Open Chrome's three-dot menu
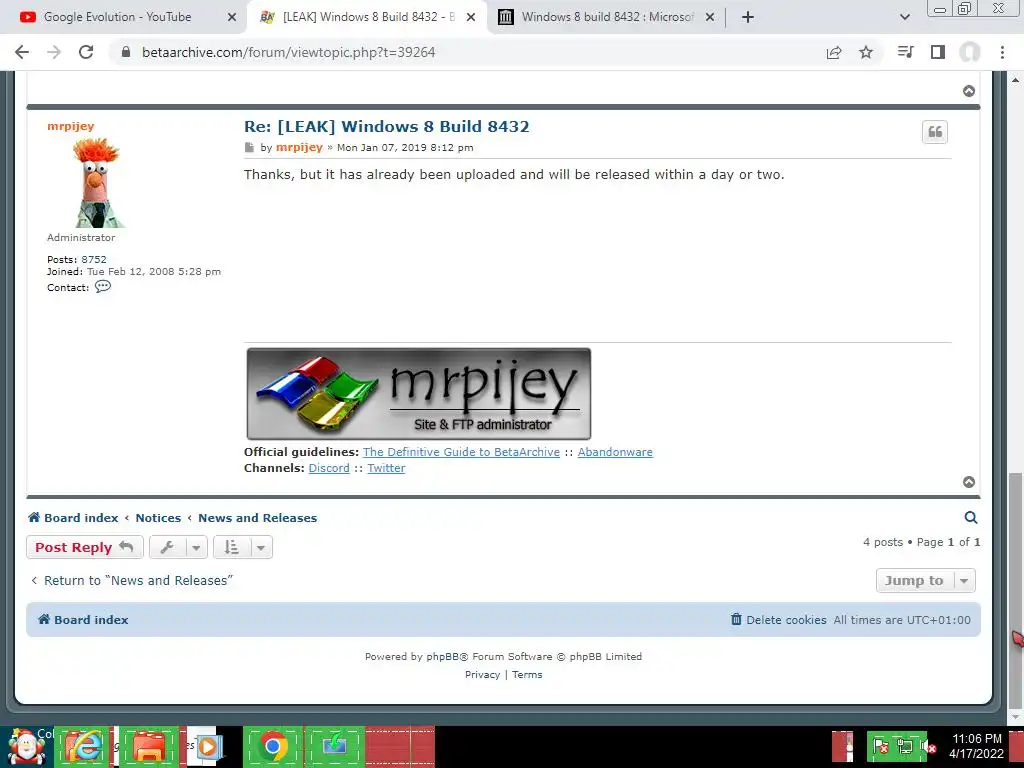 coord(1002,52)
